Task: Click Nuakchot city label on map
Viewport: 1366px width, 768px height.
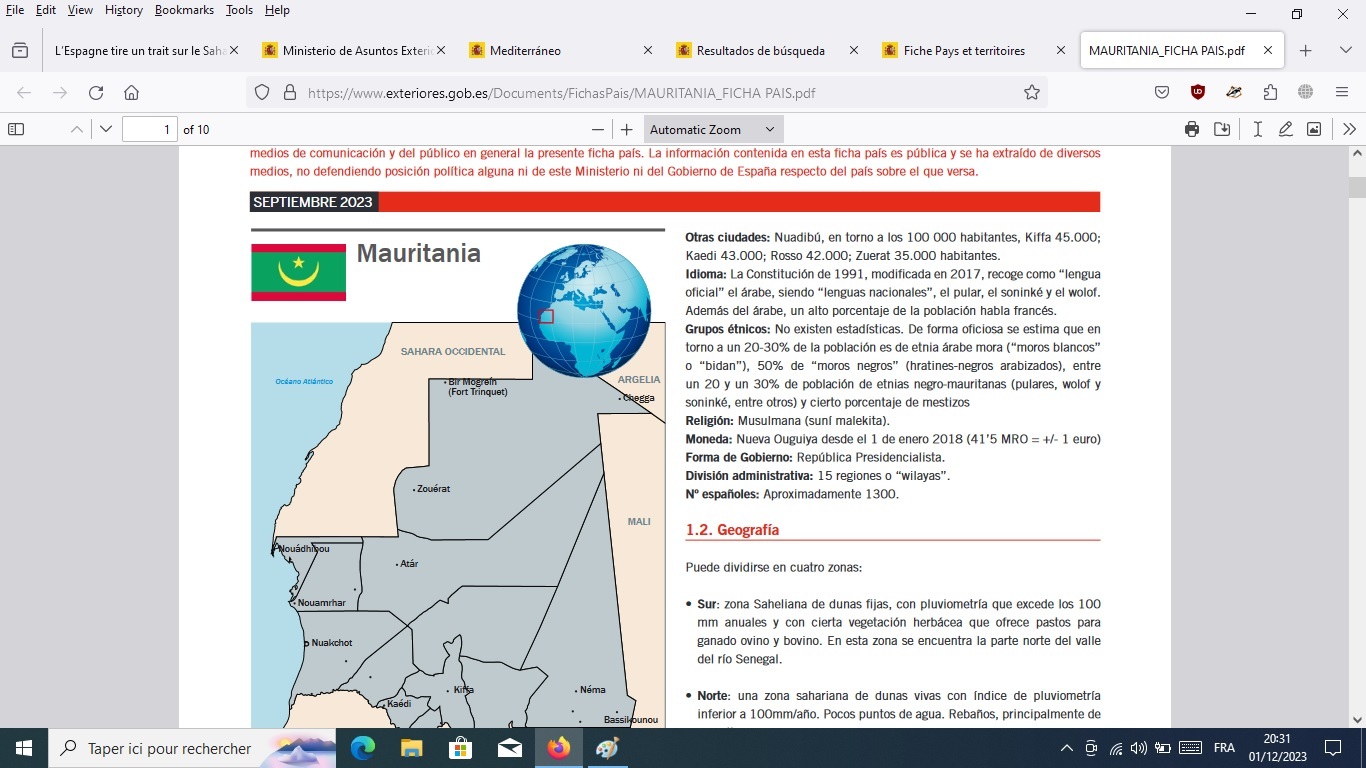Action: [331, 643]
